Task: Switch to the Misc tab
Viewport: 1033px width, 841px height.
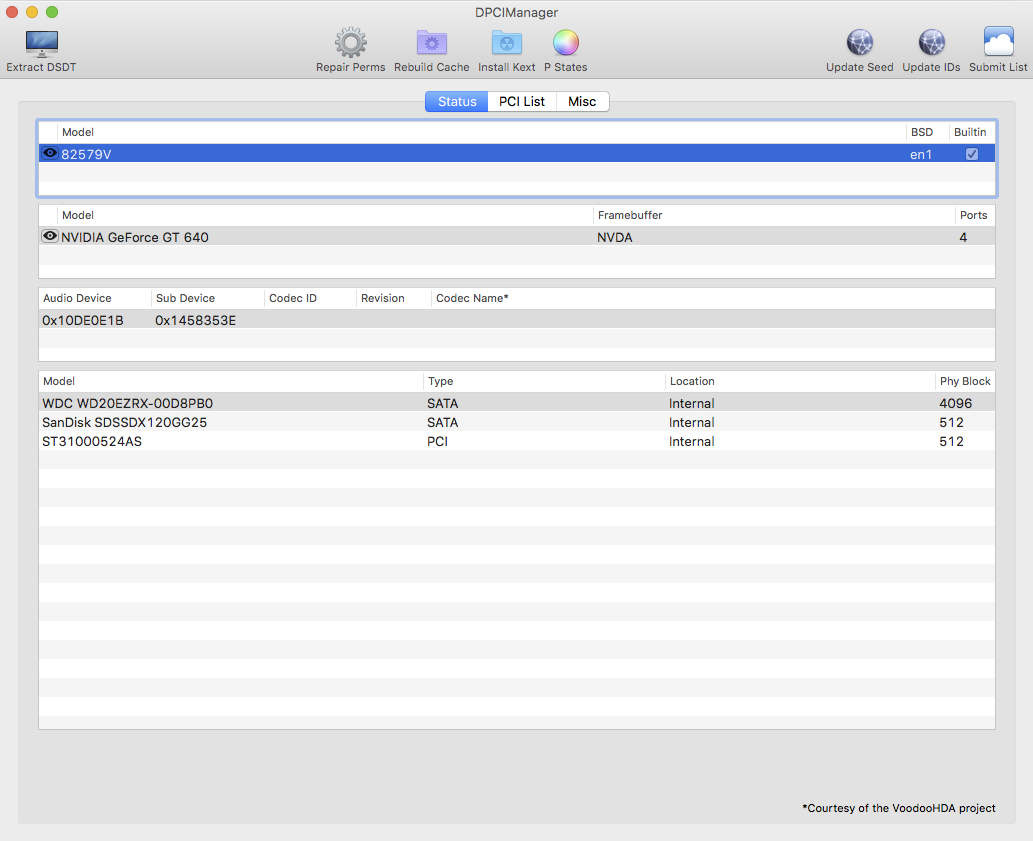Action: click(x=582, y=102)
